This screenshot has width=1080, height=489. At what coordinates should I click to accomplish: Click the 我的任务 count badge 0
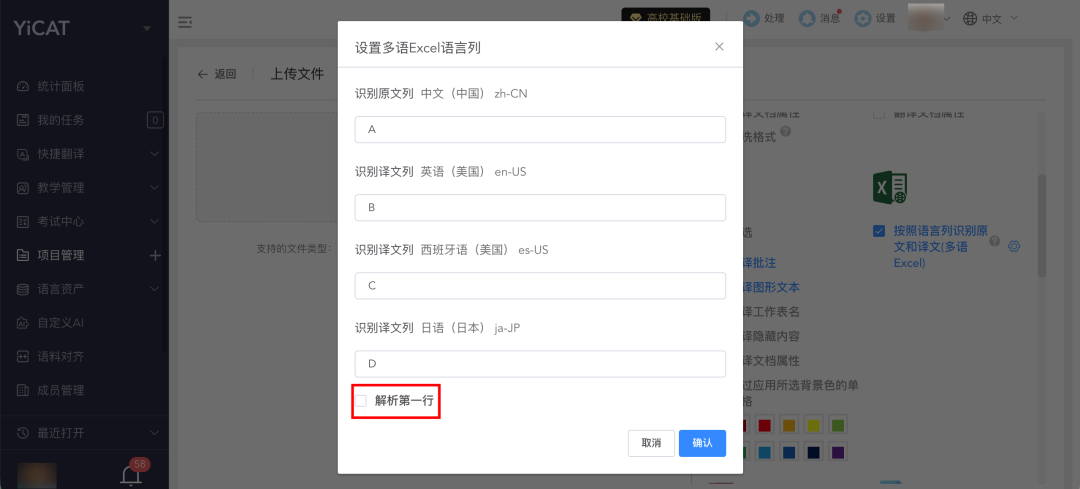[x=155, y=121]
